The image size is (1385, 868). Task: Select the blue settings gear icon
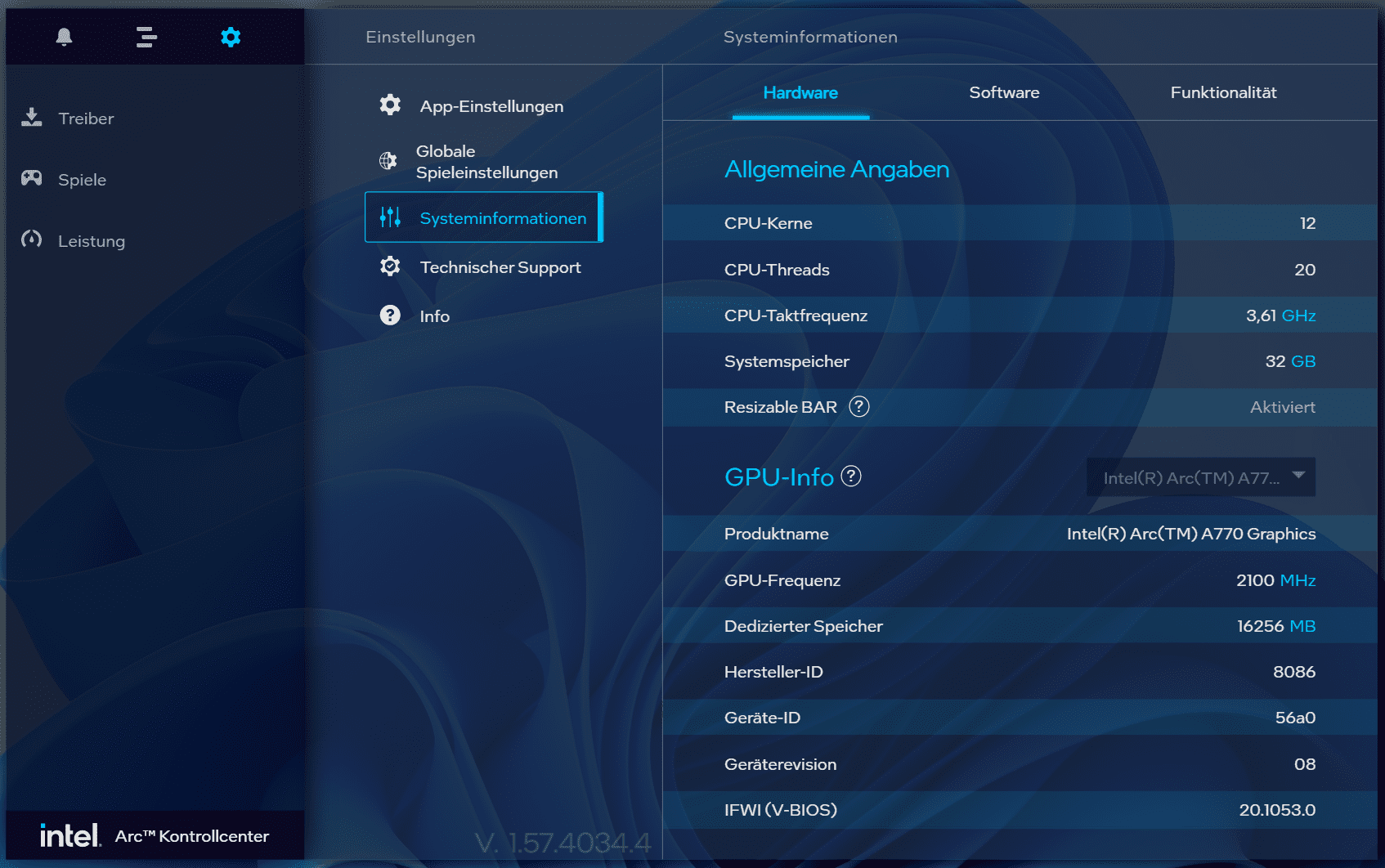231,37
